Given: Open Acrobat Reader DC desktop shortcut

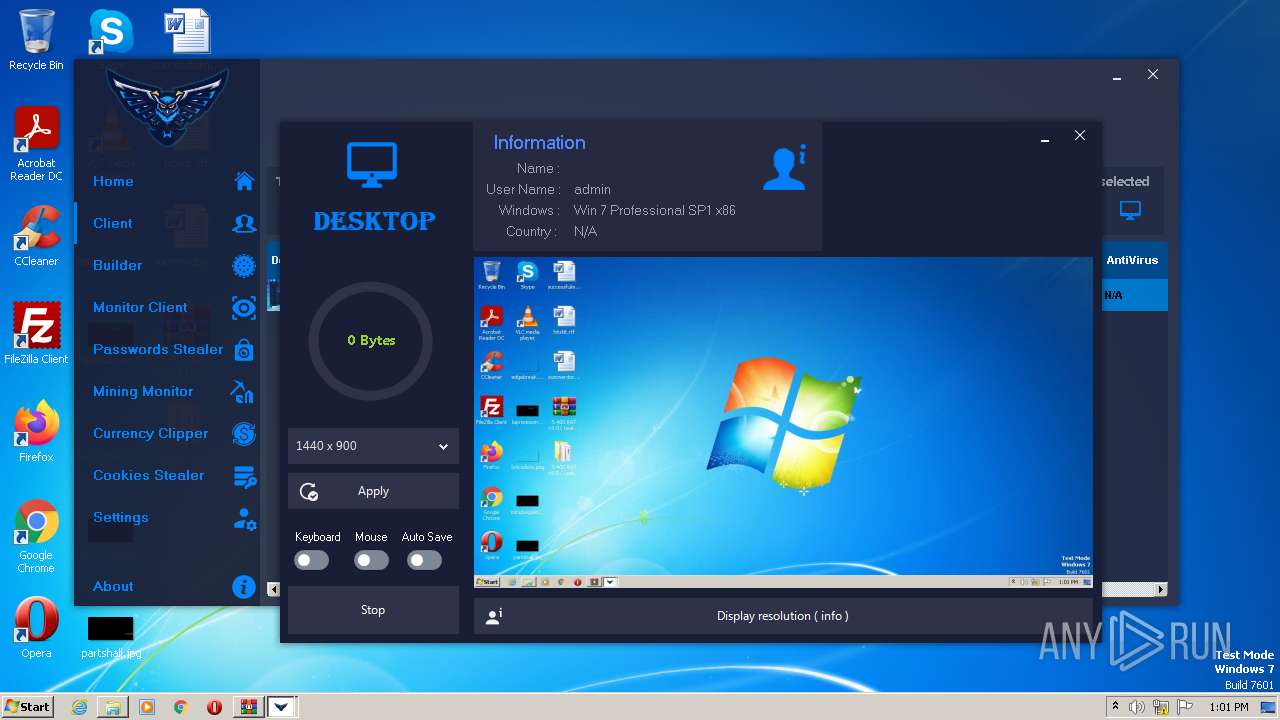Looking at the screenshot, I should click(36, 145).
